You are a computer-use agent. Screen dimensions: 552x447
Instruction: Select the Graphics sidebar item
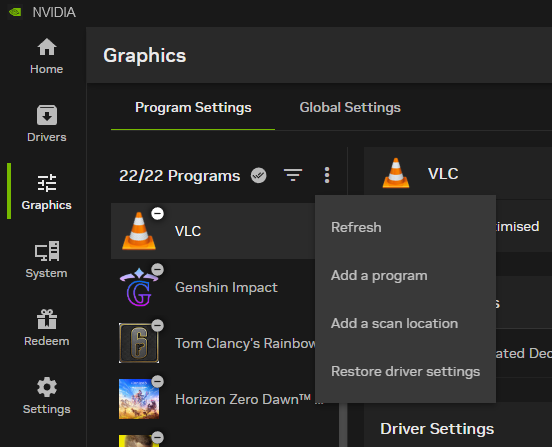click(x=46, y=192)
